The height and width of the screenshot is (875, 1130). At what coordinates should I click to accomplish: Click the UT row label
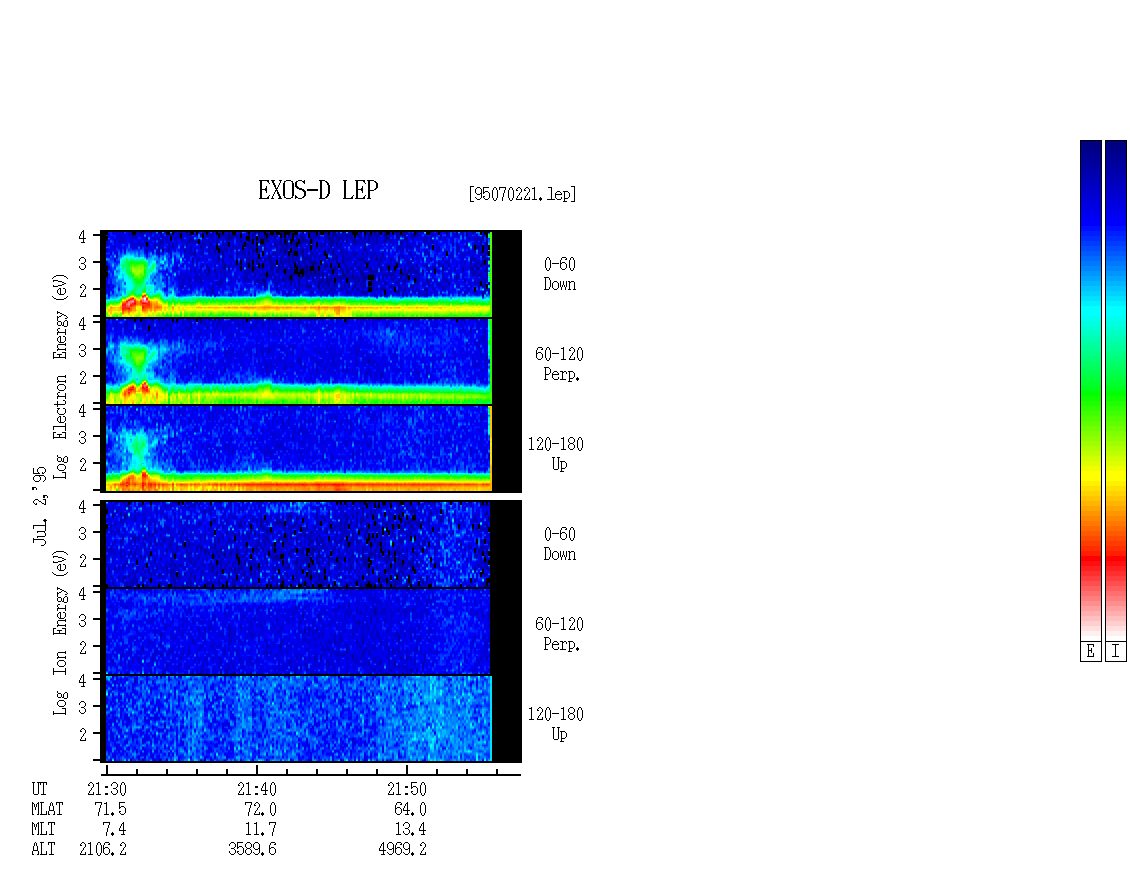tap(39, 789)
